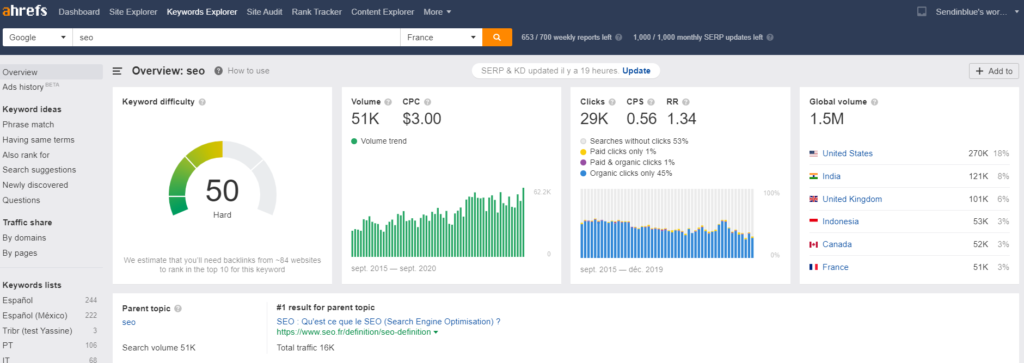This screenshot has height=363, width=1024.
Task: Click the France flag icon
Action: [x=813, y=267]
